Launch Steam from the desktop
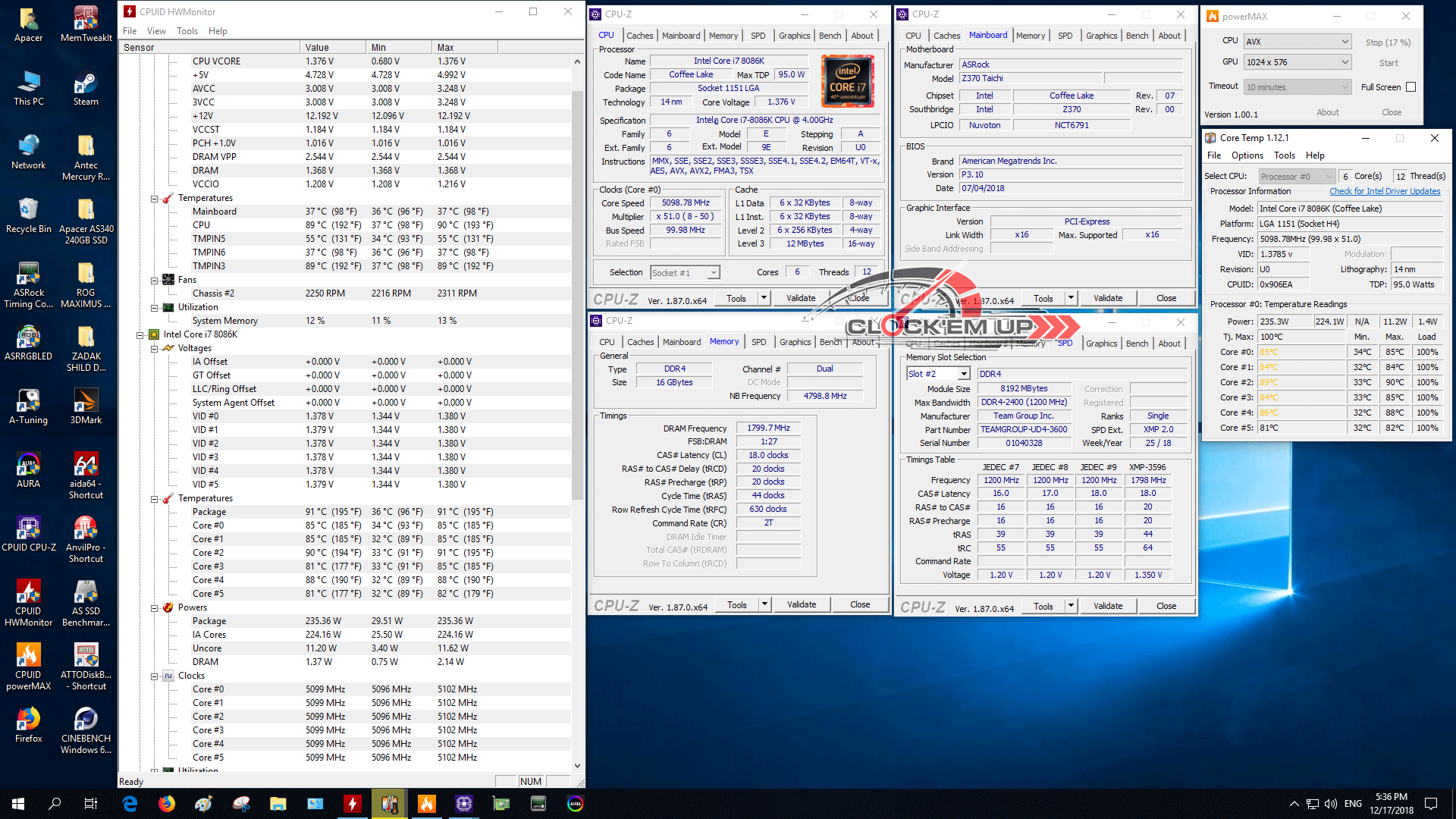Viewport: 1456px width, 819px height. tap(86, 88)
